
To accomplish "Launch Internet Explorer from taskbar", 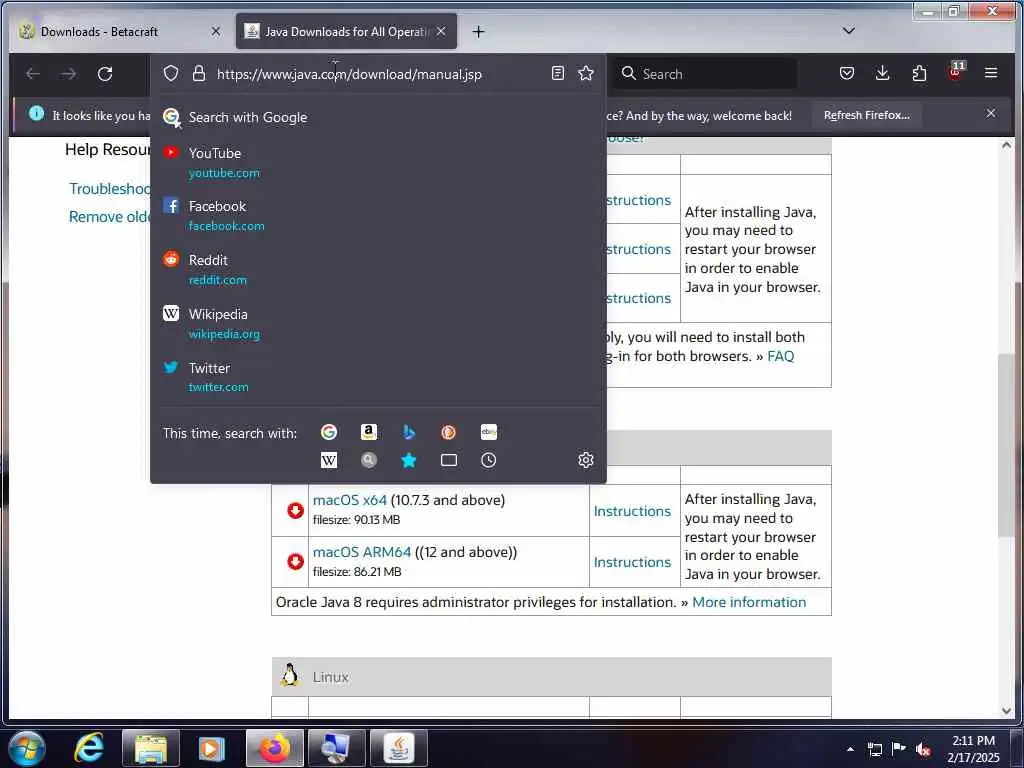I will [89, 748].
